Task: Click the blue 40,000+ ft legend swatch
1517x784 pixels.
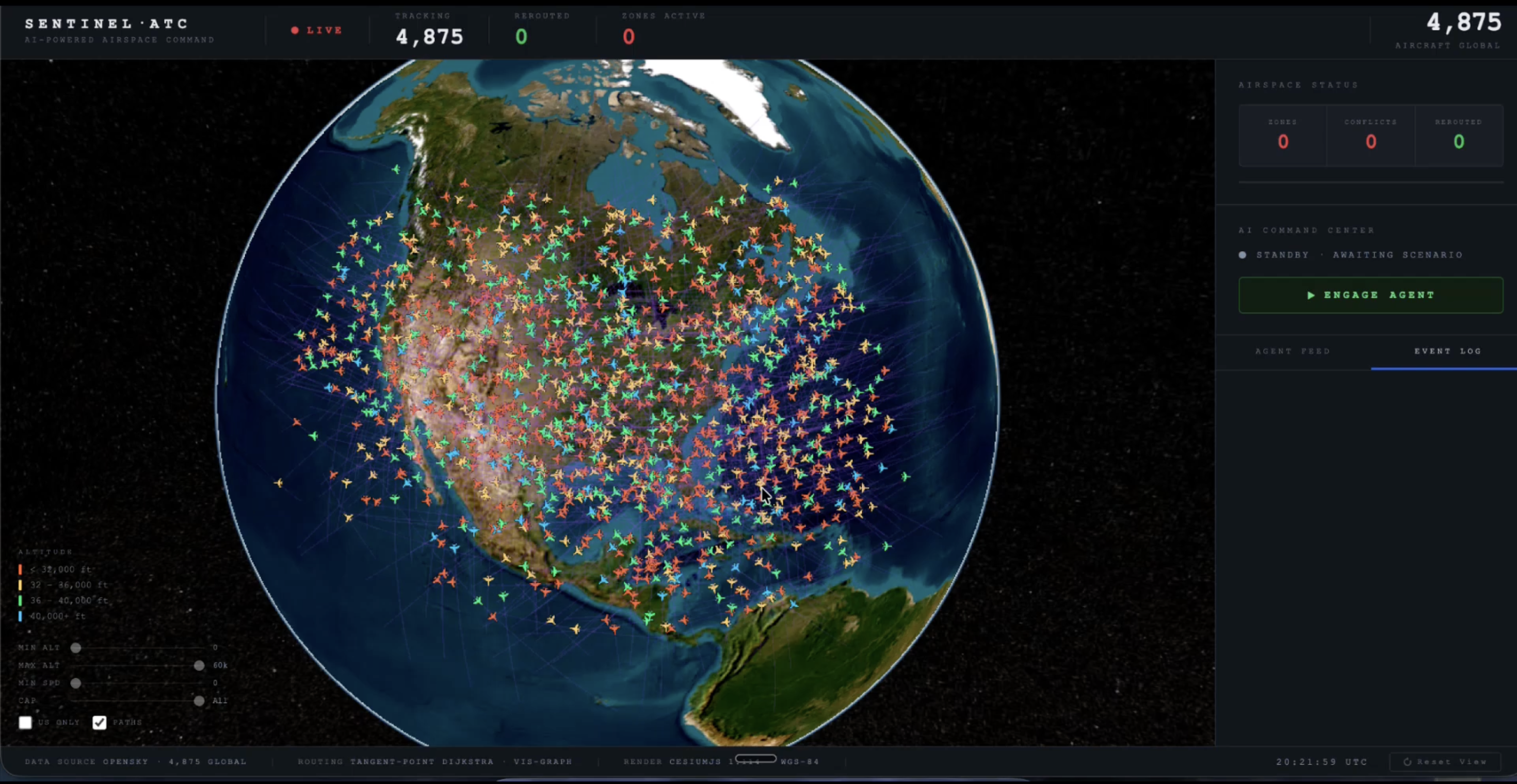Action: pos(20,616)
